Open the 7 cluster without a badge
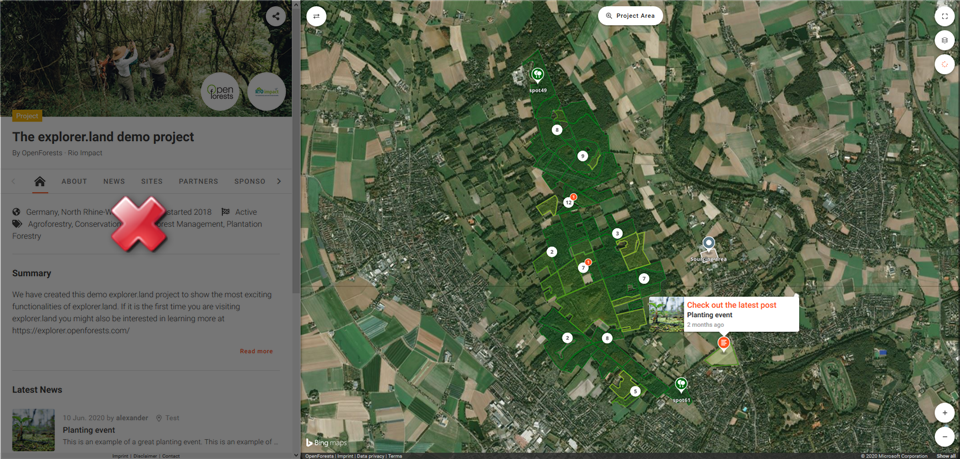960x459 pixels. point(643,278)
